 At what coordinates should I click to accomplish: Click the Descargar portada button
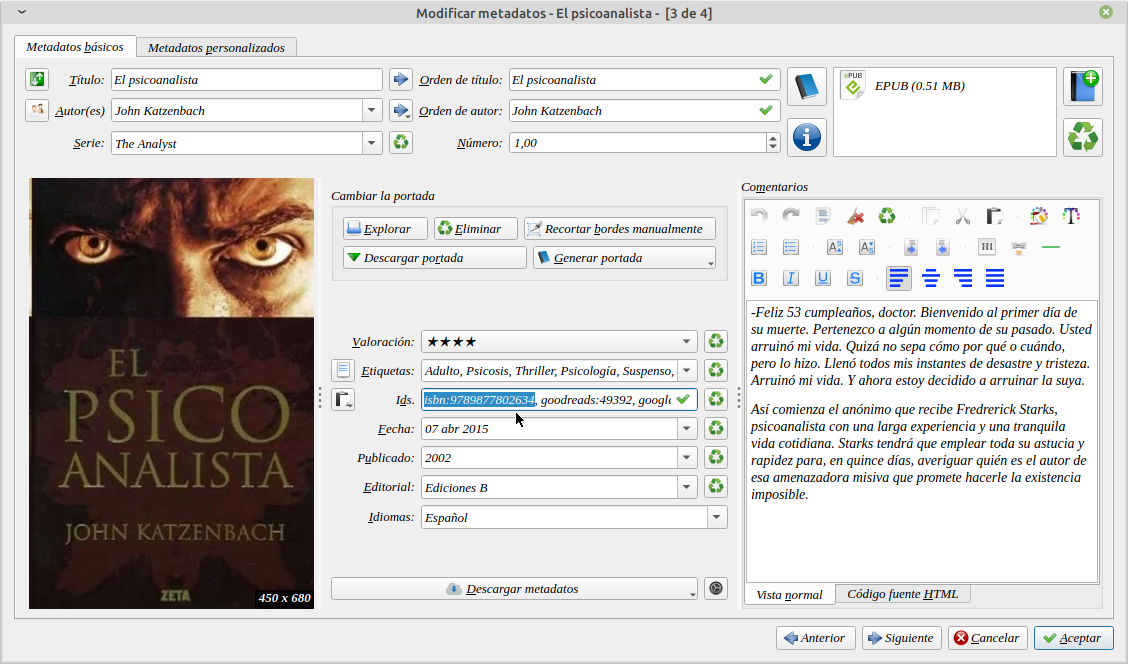click(x=434, y=258)
